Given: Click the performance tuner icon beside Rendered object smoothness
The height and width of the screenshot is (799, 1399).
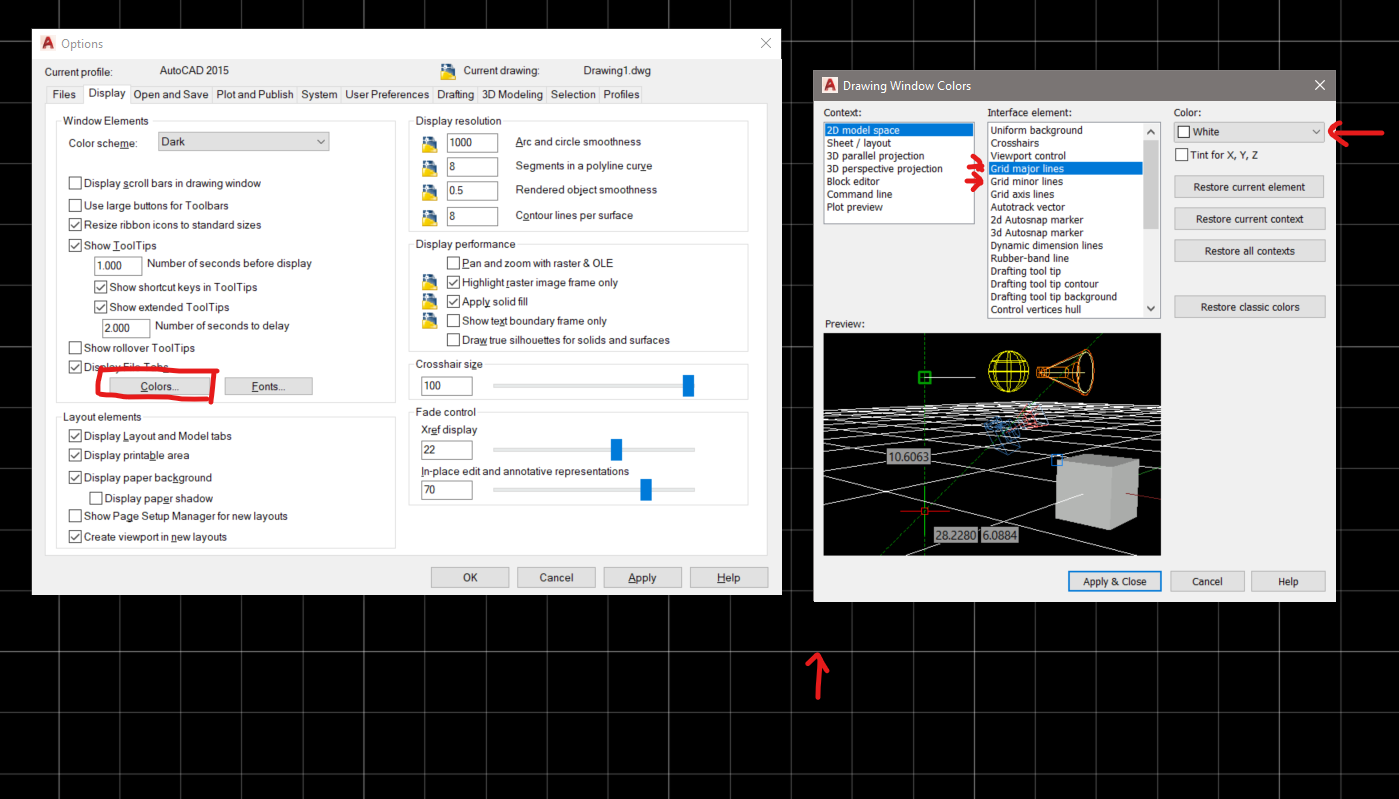Looking at the screenshot, I should pos(432,190).
